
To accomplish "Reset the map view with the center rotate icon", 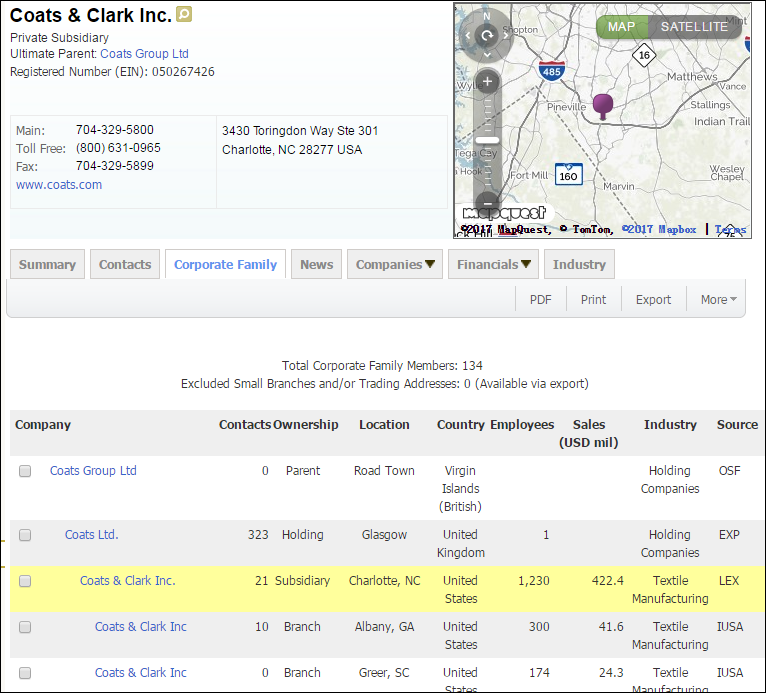I will click(x=487, y=35).
